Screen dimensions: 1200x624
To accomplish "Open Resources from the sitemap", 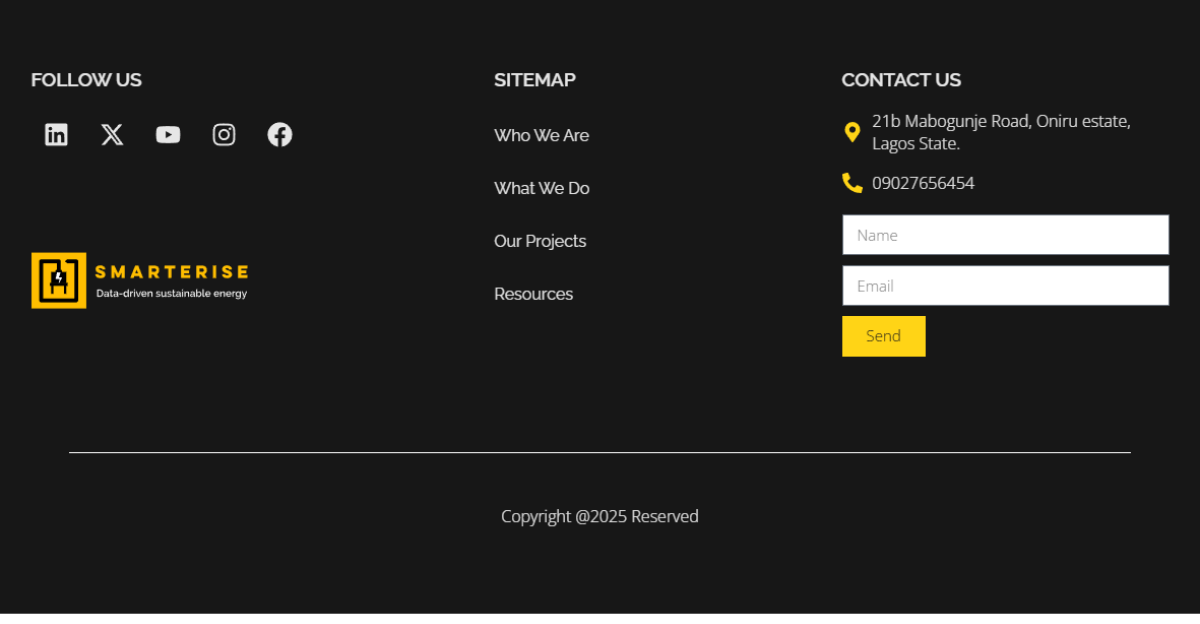I will click(x=533, y=295).
